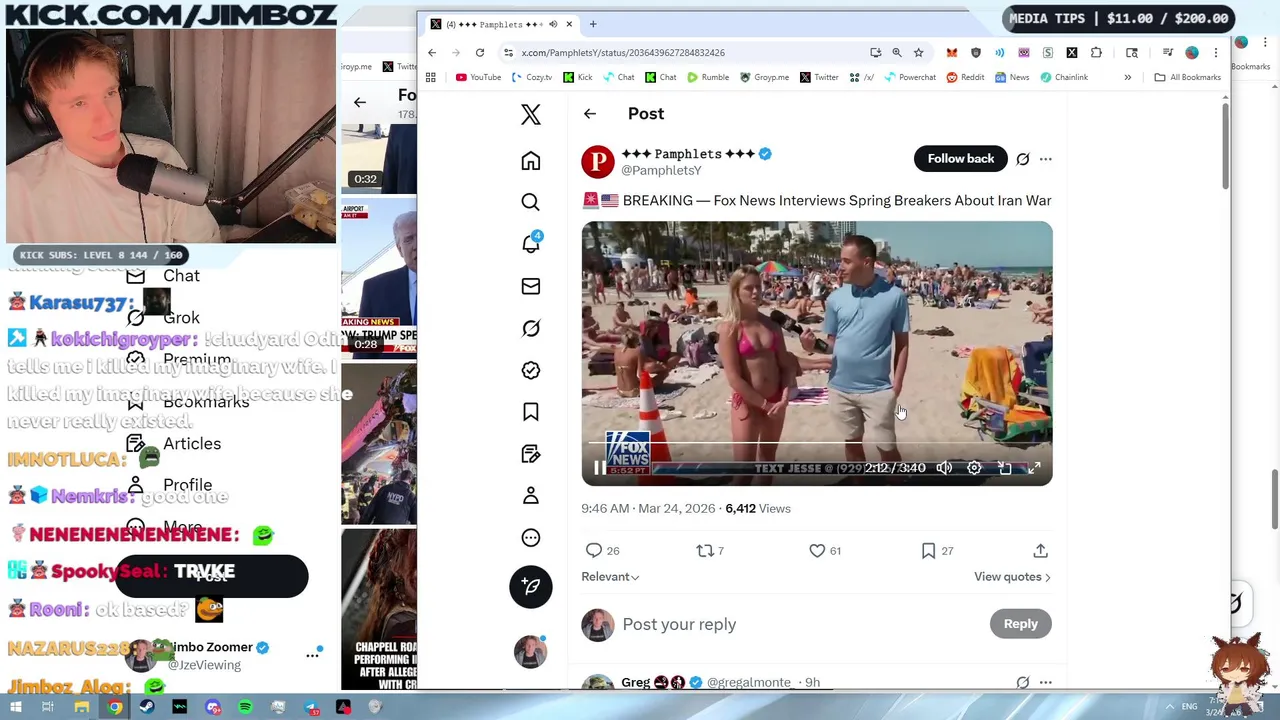The image size is (1280, 720).
Task: Open account avatar at sidebar bottom
Action: (x=531, y=652)
